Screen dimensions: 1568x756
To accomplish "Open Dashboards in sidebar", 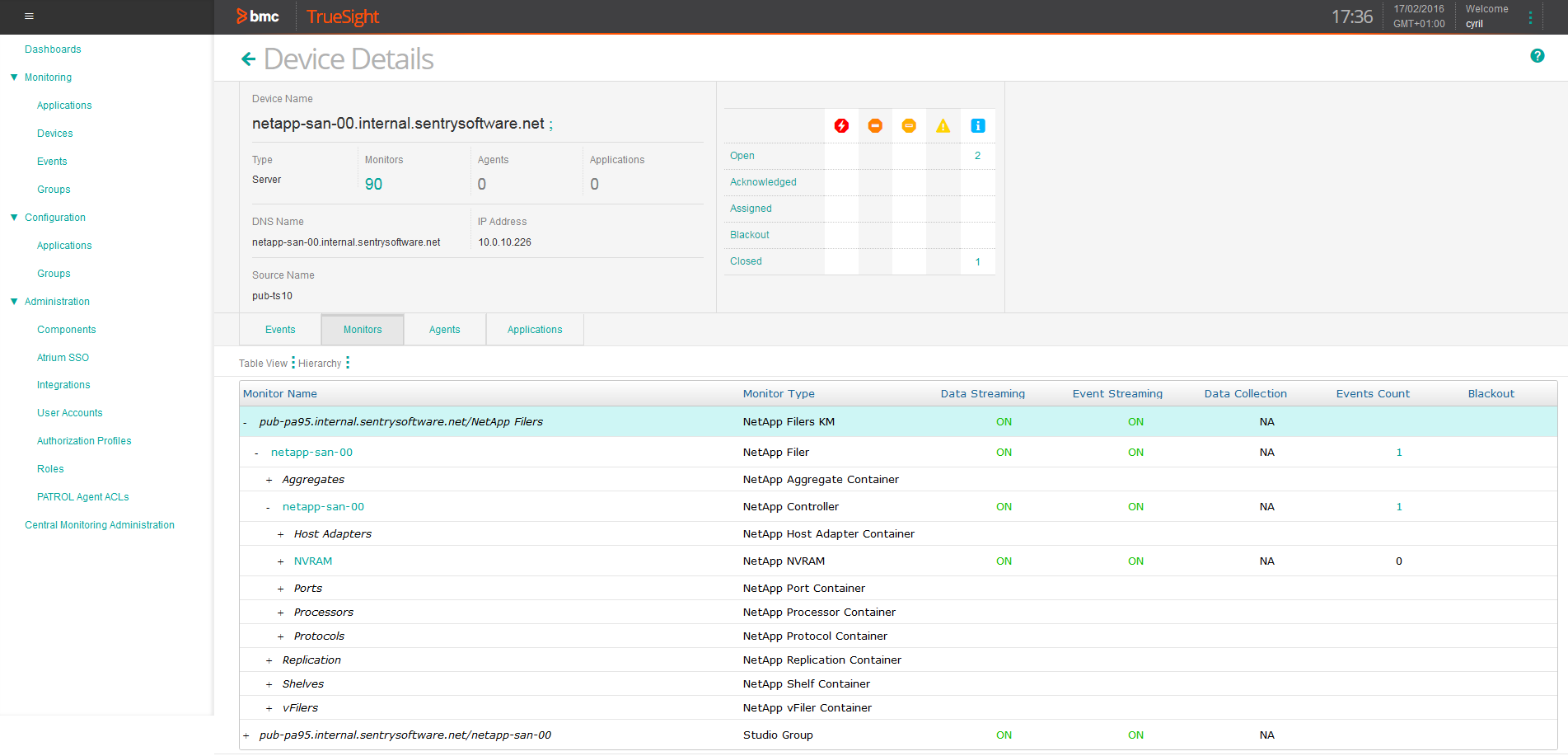I will coord(53,49).
